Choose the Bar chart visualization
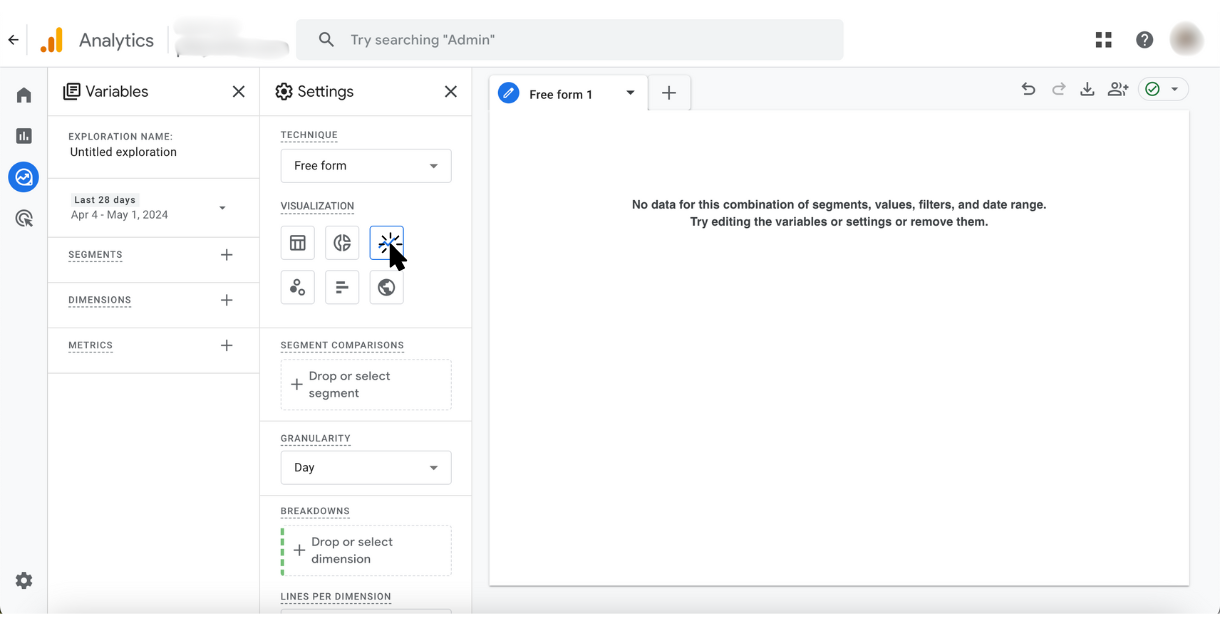The height and width of the screenshot is (627, 1220). click(x=342, y=288)
